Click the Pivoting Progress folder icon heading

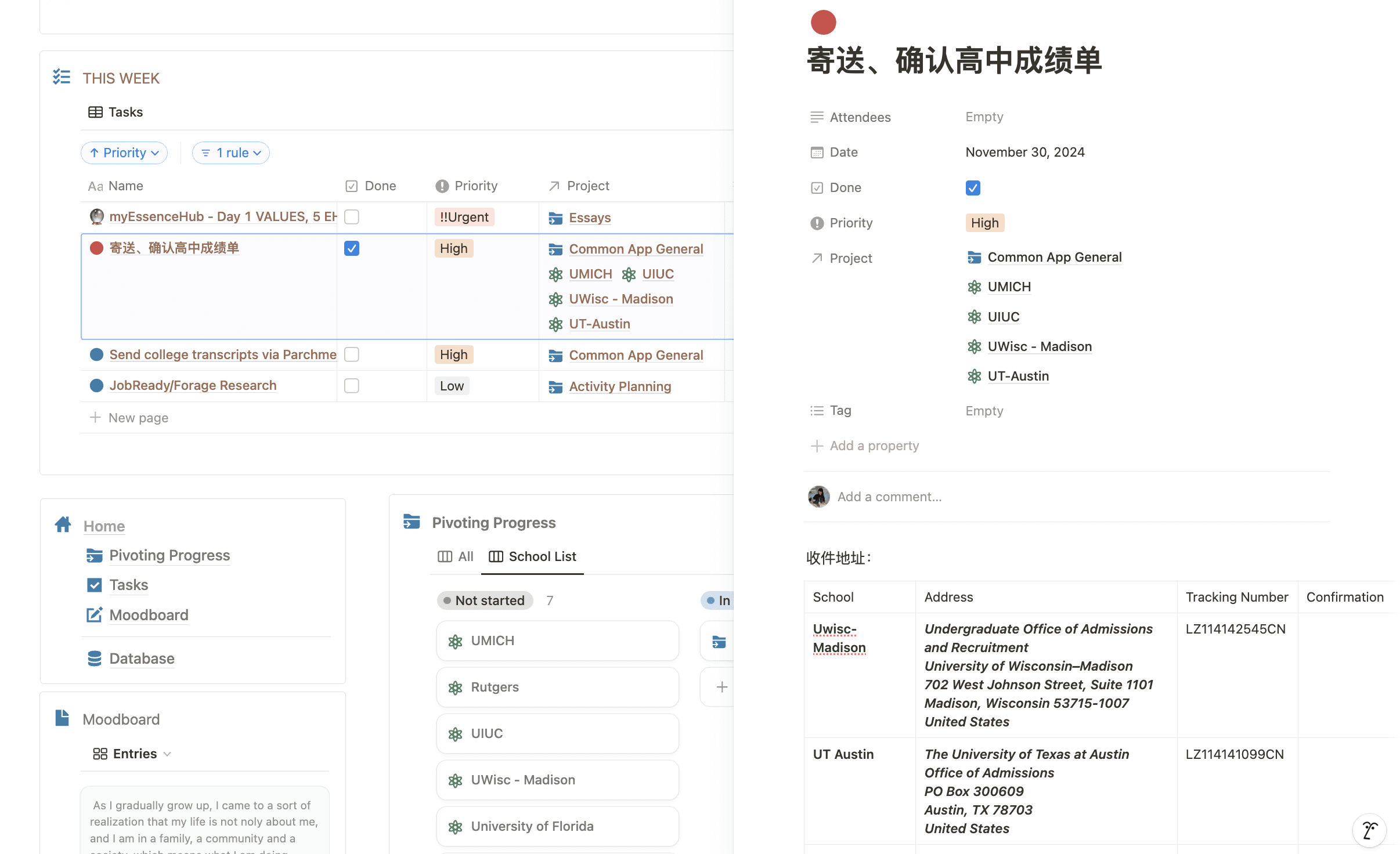tap(412, 522)
